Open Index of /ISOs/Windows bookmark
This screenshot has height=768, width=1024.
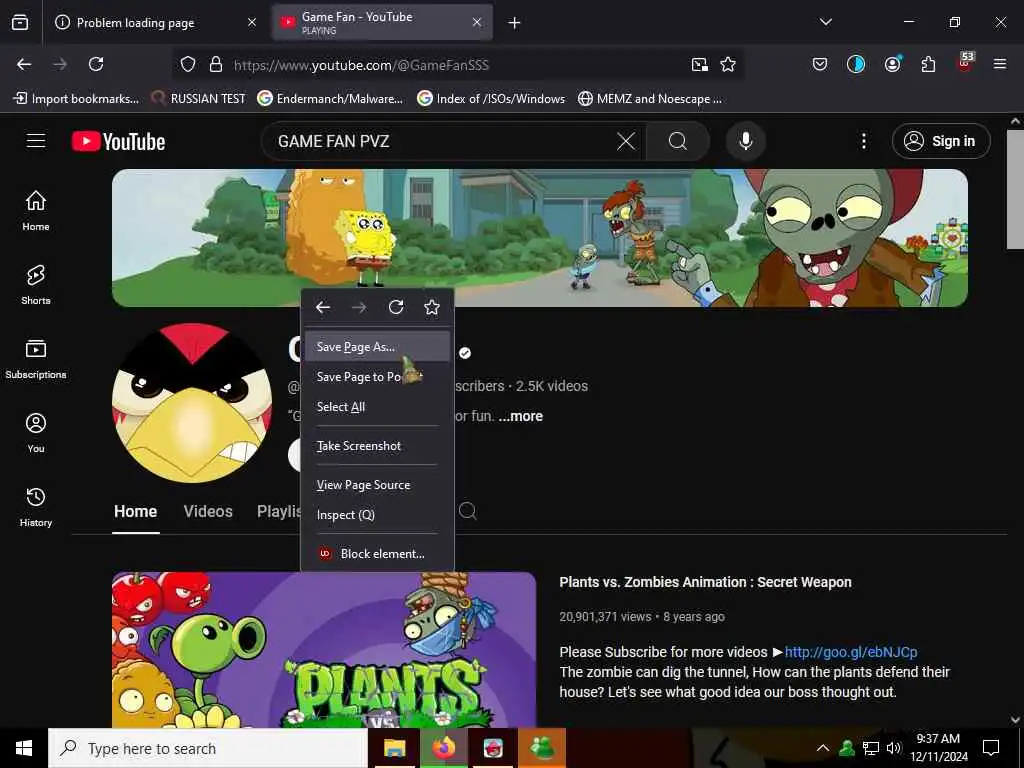pos(491,99)
